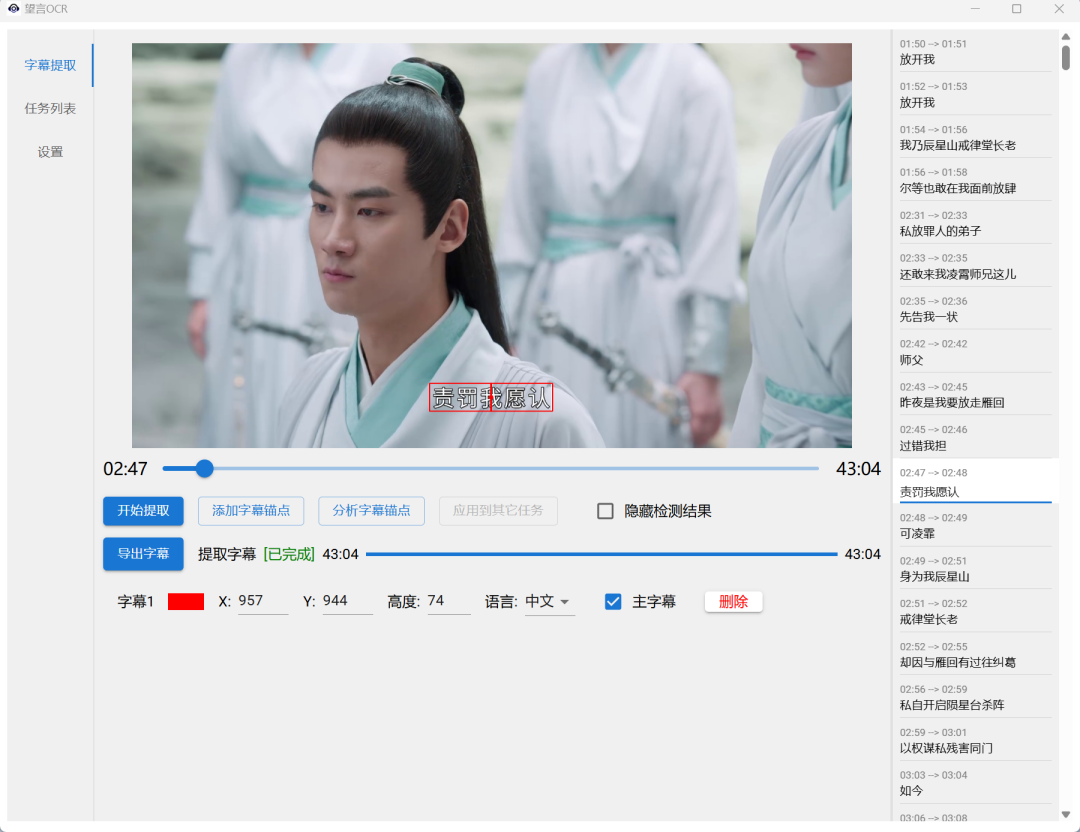Delete subtitle track using 删除 button
Image resolution: width=1080 pixels, height=832 pixels.
[733, 601]
